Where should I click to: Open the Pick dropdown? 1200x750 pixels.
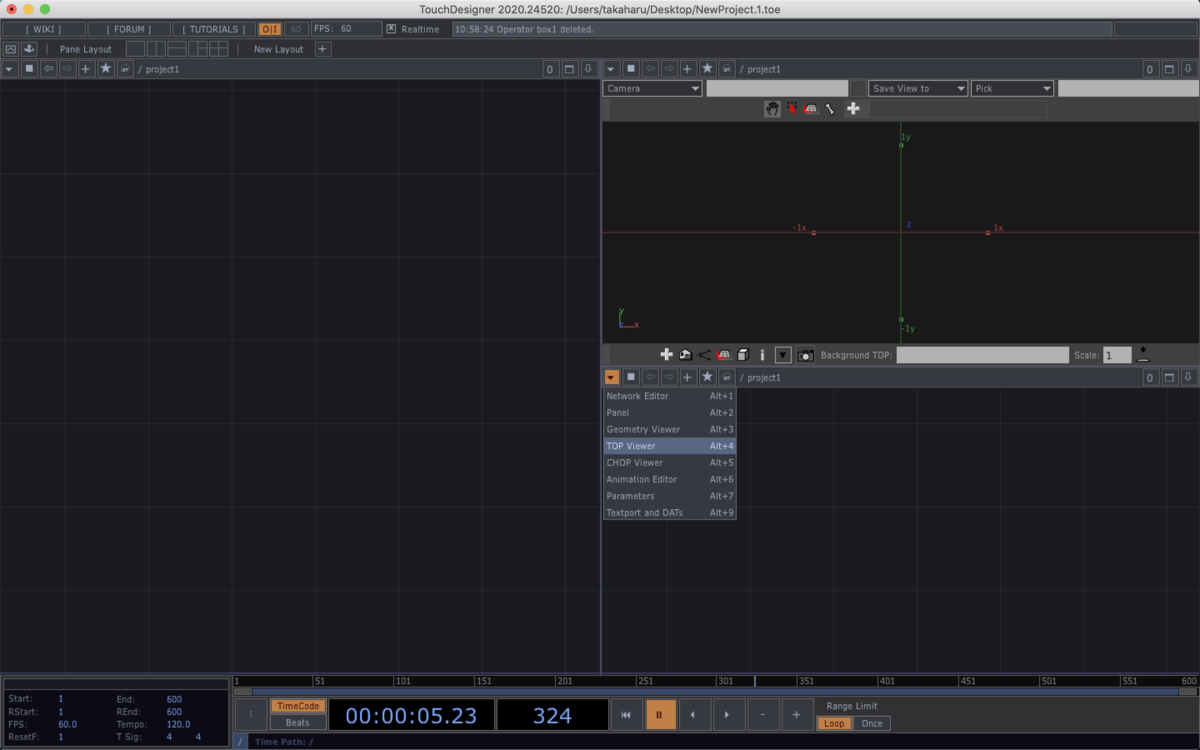pos(1012,88)
